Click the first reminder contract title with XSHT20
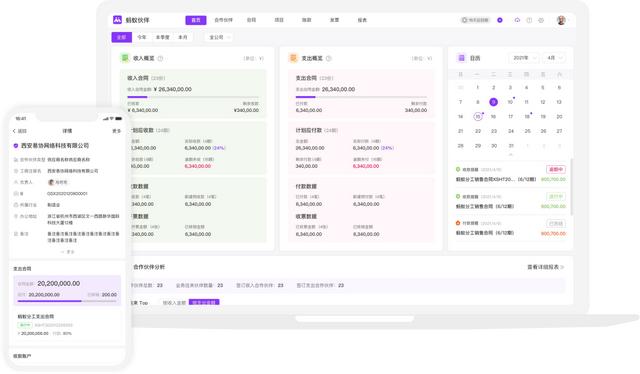 tap(496, 179)
